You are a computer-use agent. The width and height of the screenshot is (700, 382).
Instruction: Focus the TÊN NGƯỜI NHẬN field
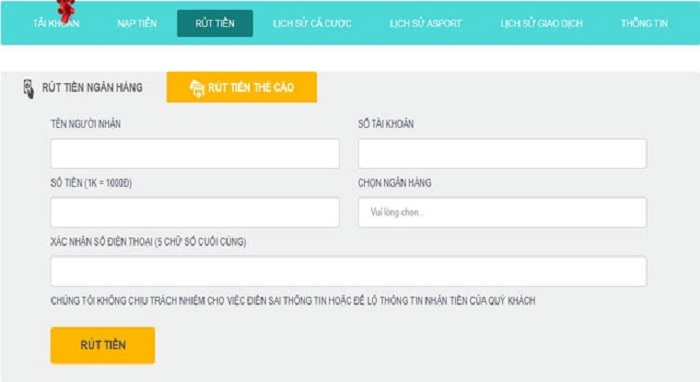tap(195, 154)
